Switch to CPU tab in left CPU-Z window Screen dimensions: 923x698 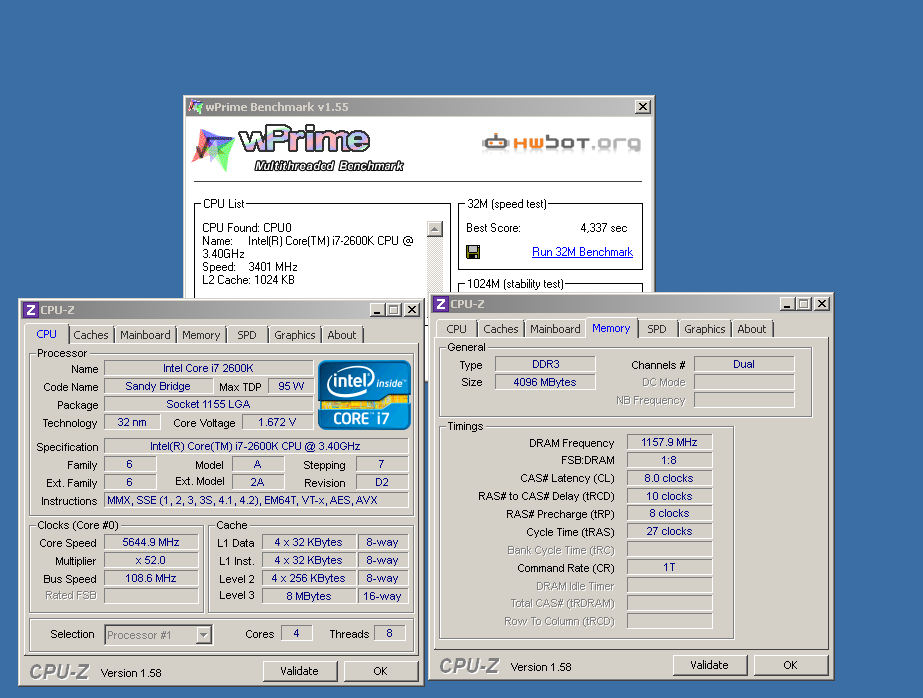(47, 334)
